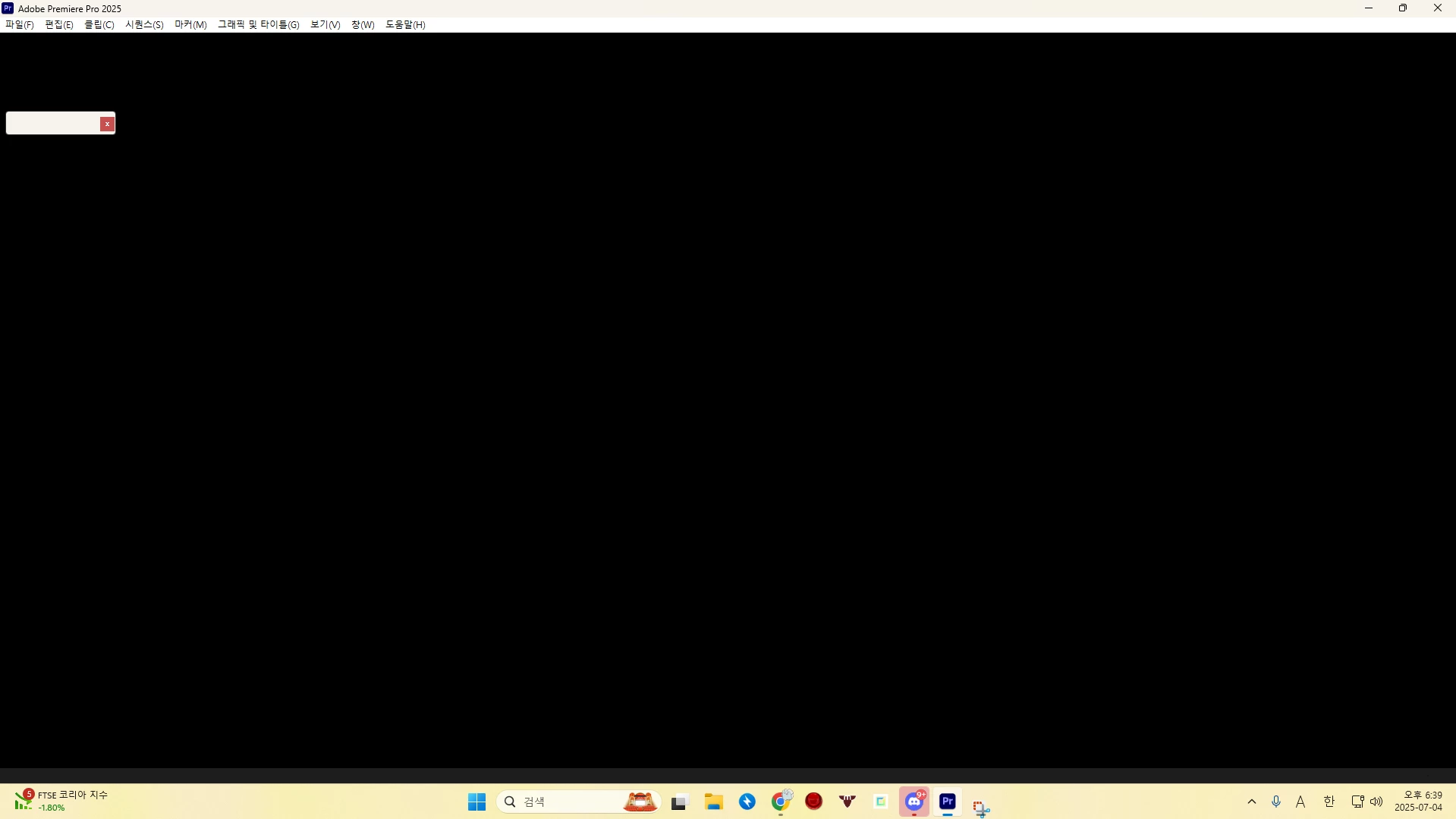Open the Windows Start menu
Screen dimensions: 1456x819
click(476, 802)
